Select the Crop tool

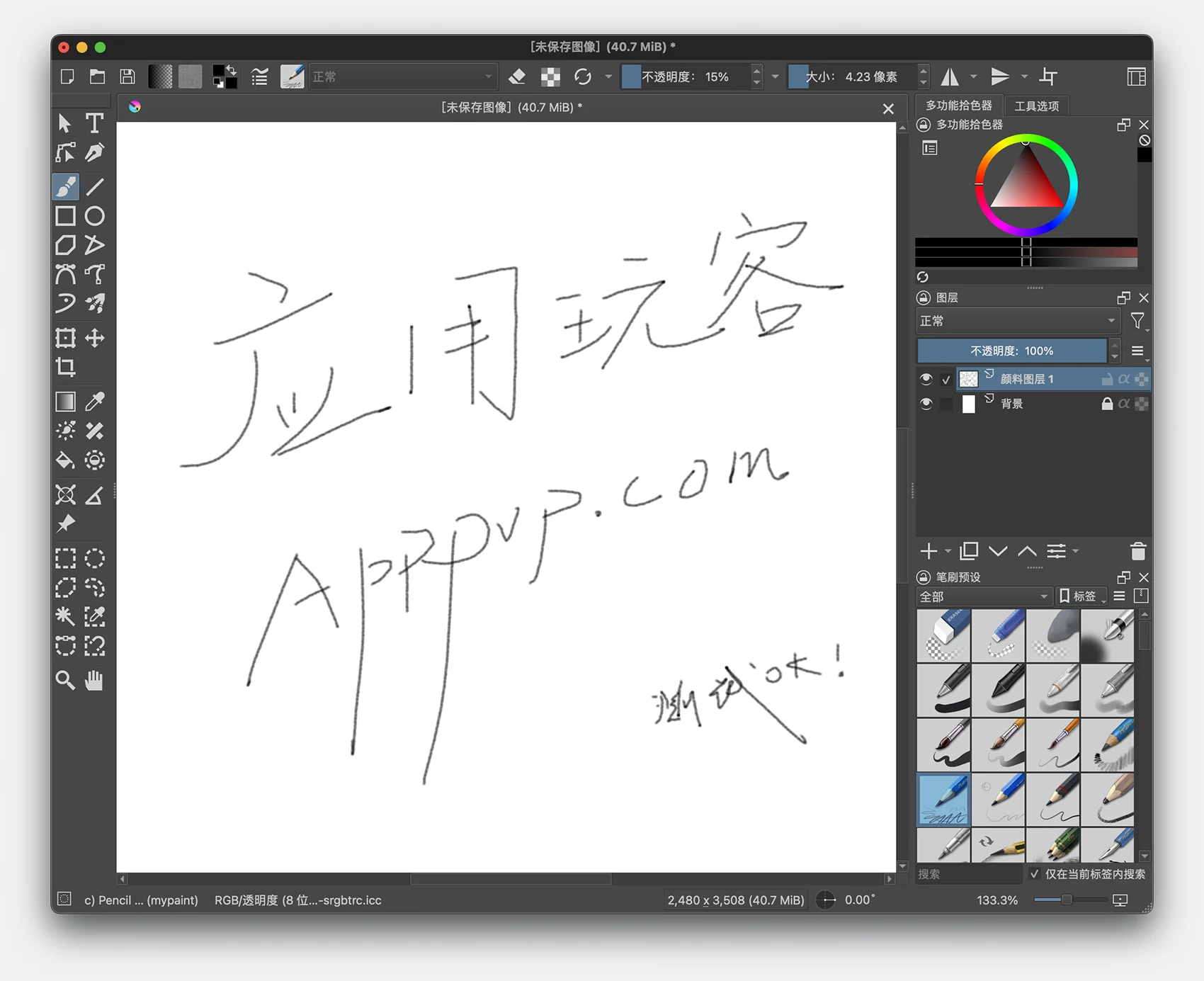click(x=66, y=367)
